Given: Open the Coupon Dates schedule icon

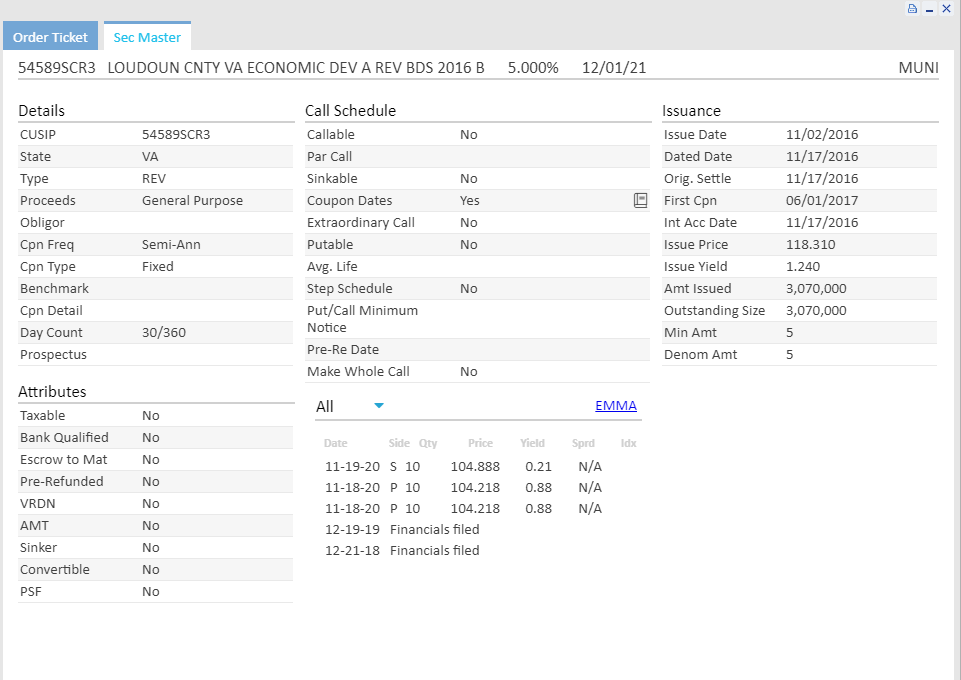Looking at the screenshot, I should click(x=640, y=200).
